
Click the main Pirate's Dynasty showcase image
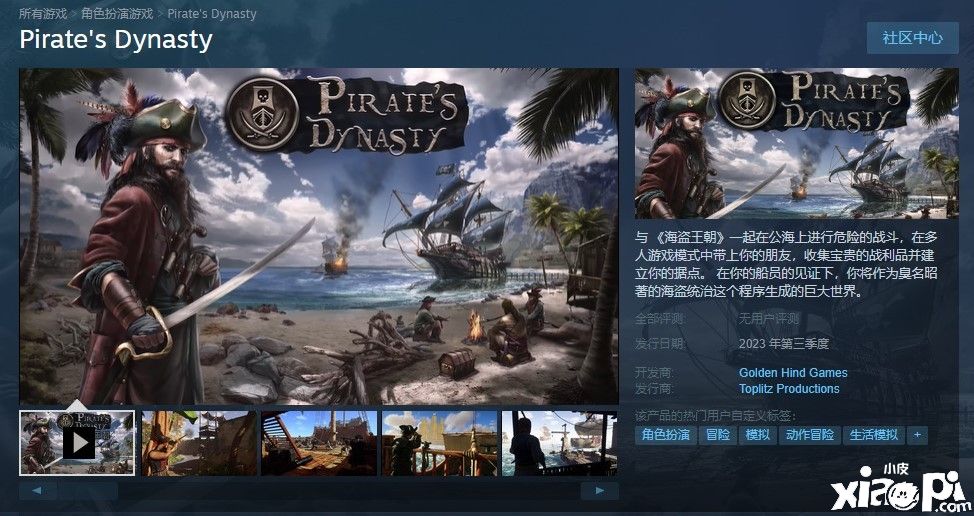(319, 236)
